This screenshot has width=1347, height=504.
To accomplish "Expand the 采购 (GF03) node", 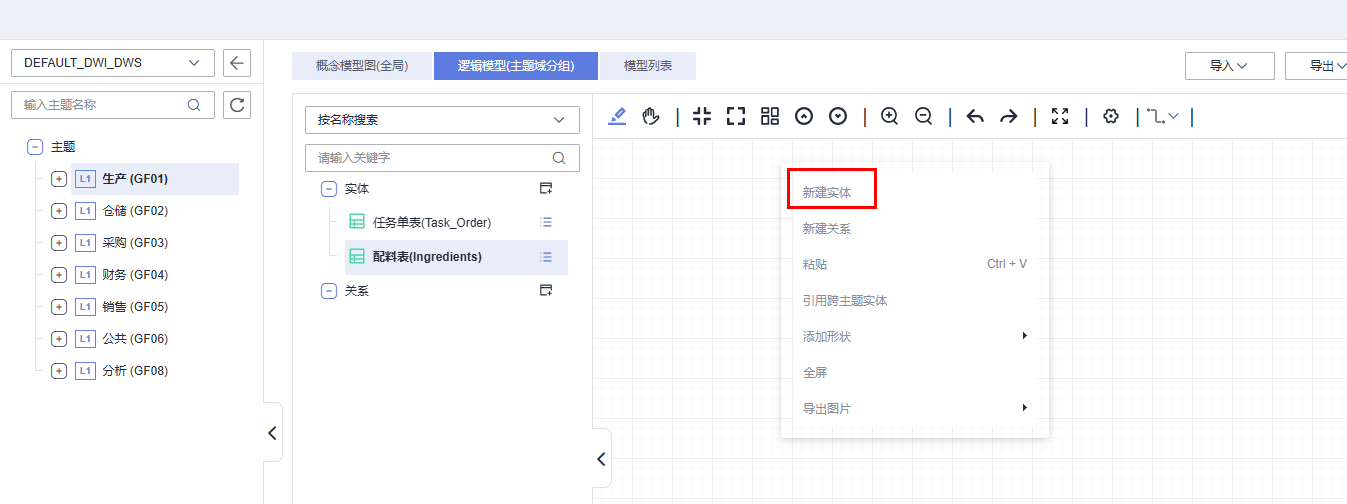I will 59,243.
